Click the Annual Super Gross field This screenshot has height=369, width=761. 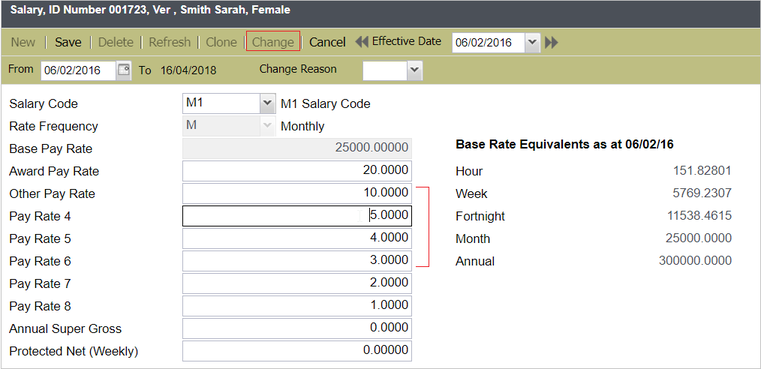(x=297, y=328)
